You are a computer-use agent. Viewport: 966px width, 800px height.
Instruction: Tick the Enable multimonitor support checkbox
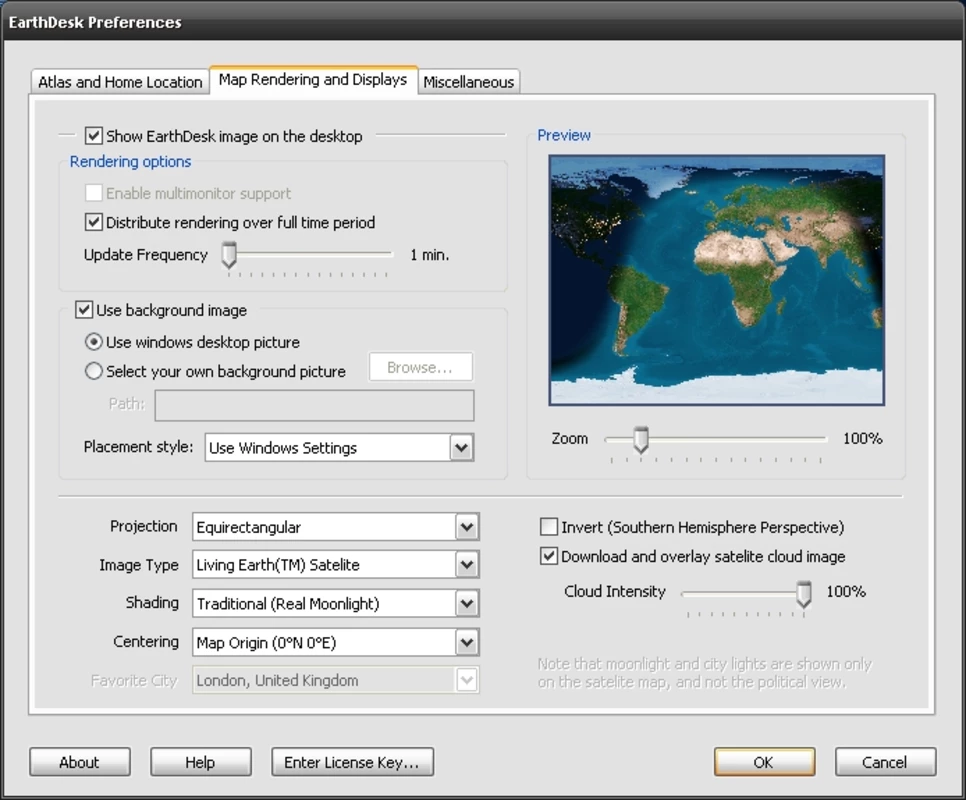(x=94, y=193)
